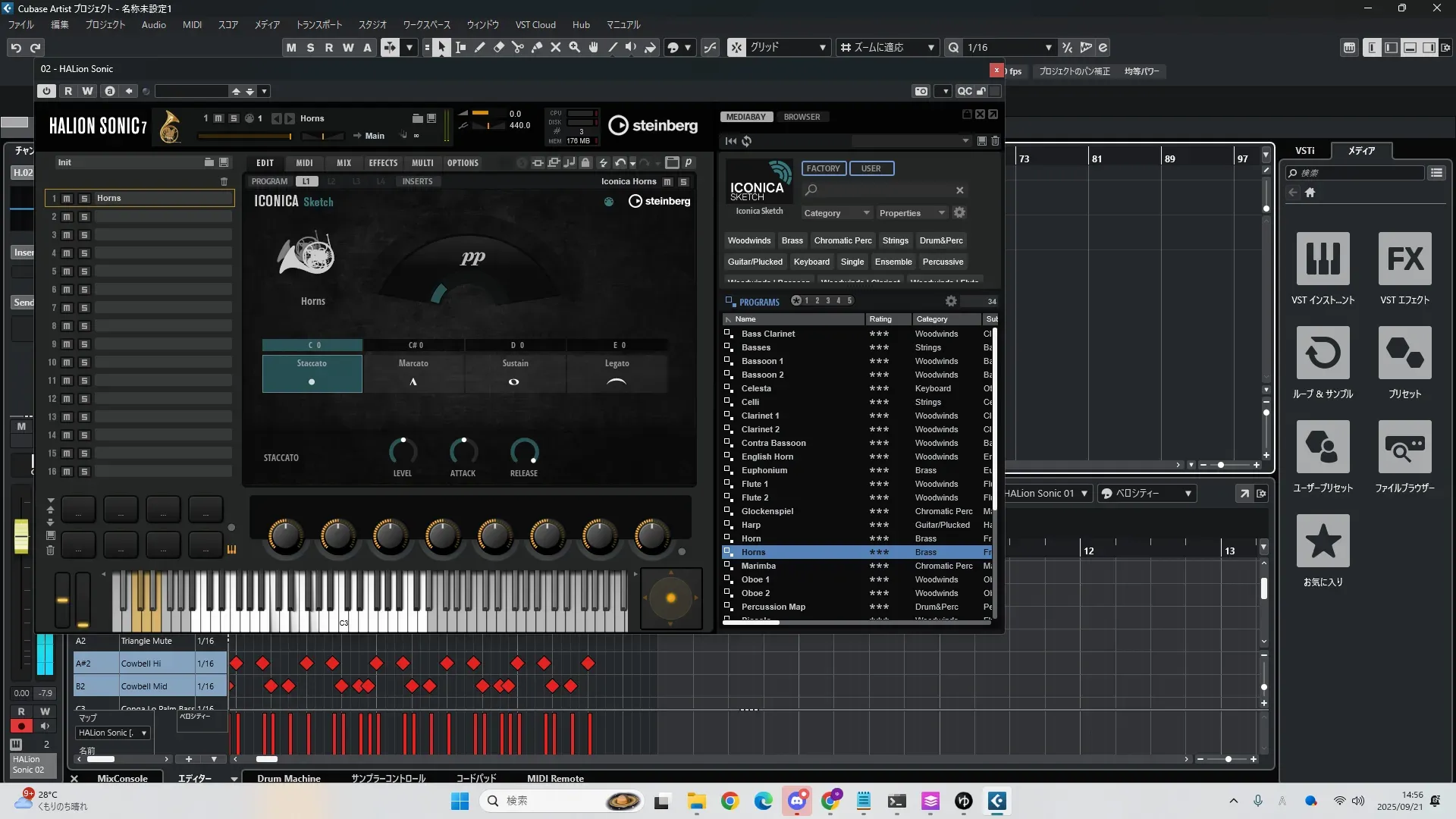Mute slot 1 Horns in the program list
The image size is (1456, 819).
point(67,199)
